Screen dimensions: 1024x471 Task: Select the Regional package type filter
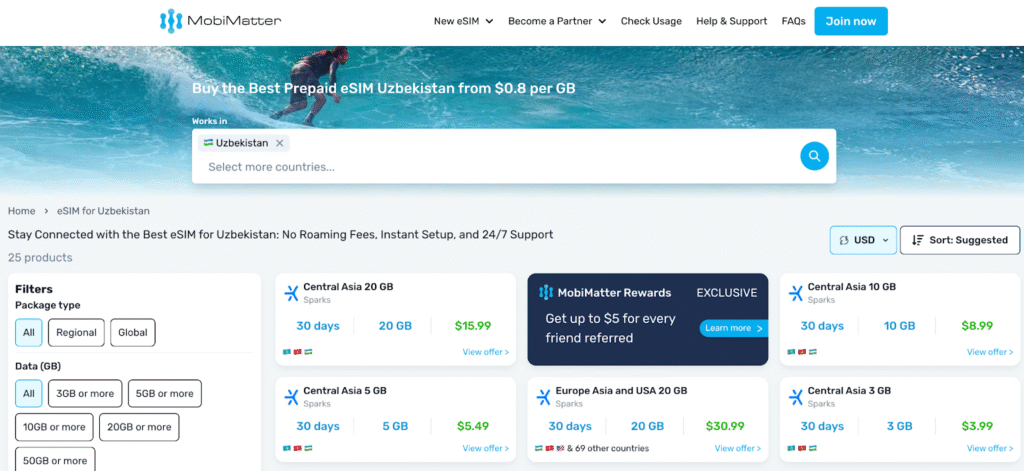76,333
